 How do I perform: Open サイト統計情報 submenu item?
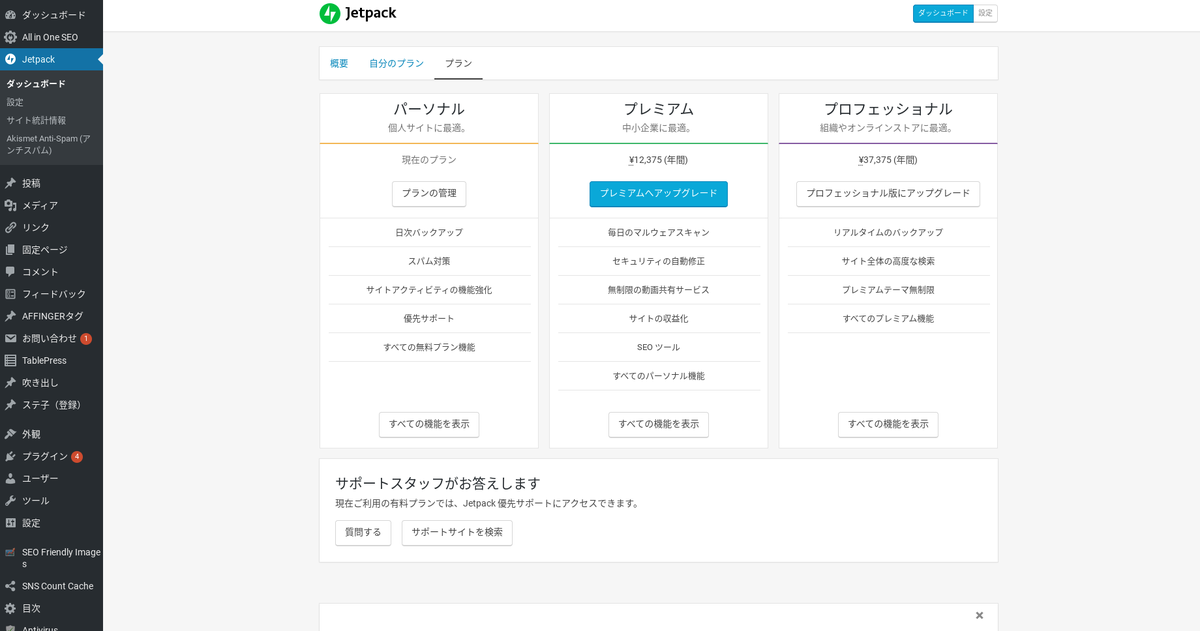point(36,120)
